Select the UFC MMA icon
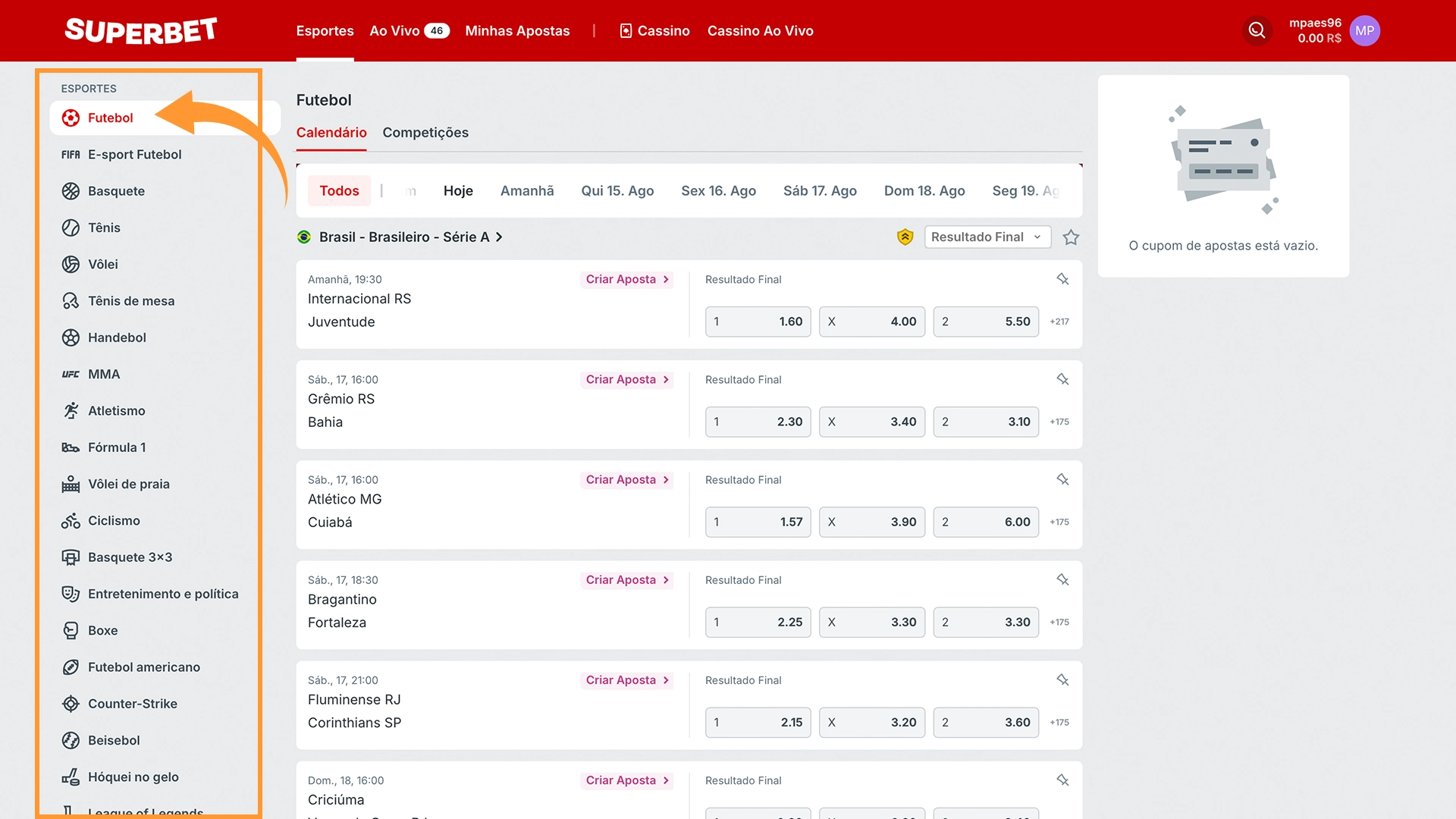Viewport: 1456px width, 819px height. (71, 374)
